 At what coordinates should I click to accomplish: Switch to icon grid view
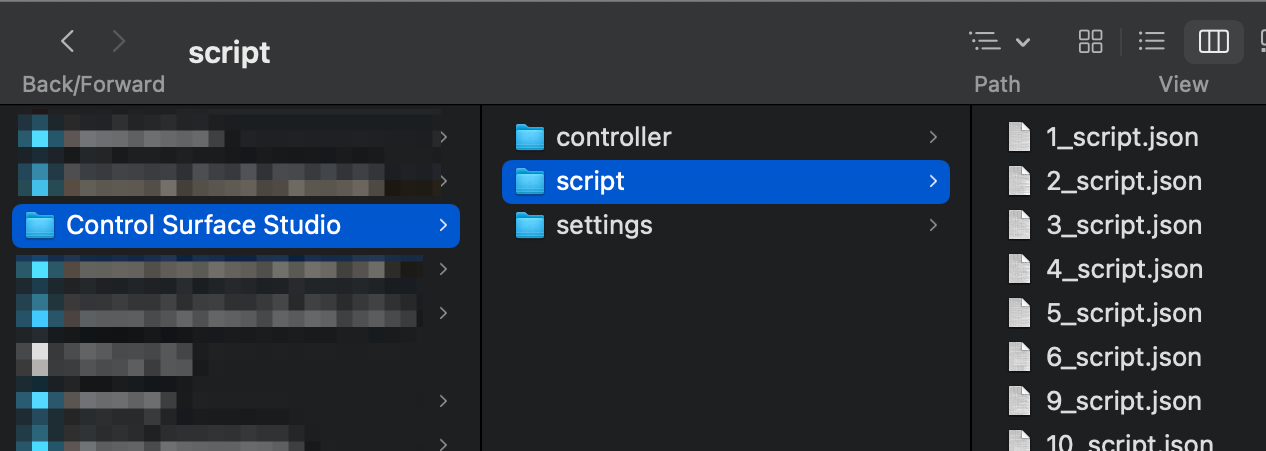[x=1090, y=41]
